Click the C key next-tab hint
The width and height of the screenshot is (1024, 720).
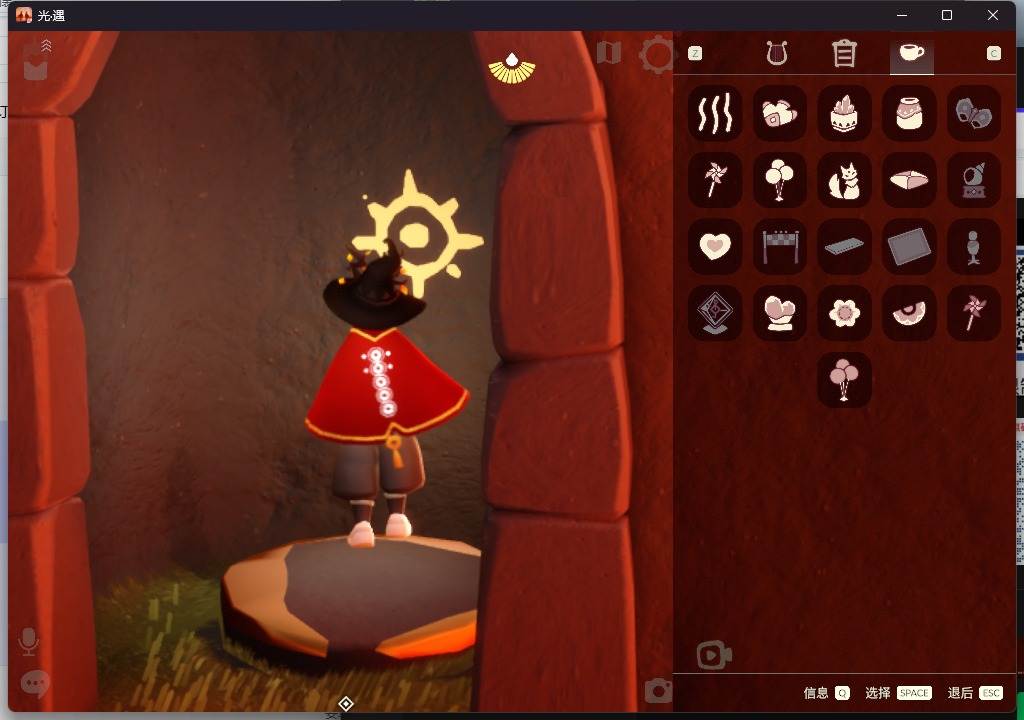[x=993, y=54]
